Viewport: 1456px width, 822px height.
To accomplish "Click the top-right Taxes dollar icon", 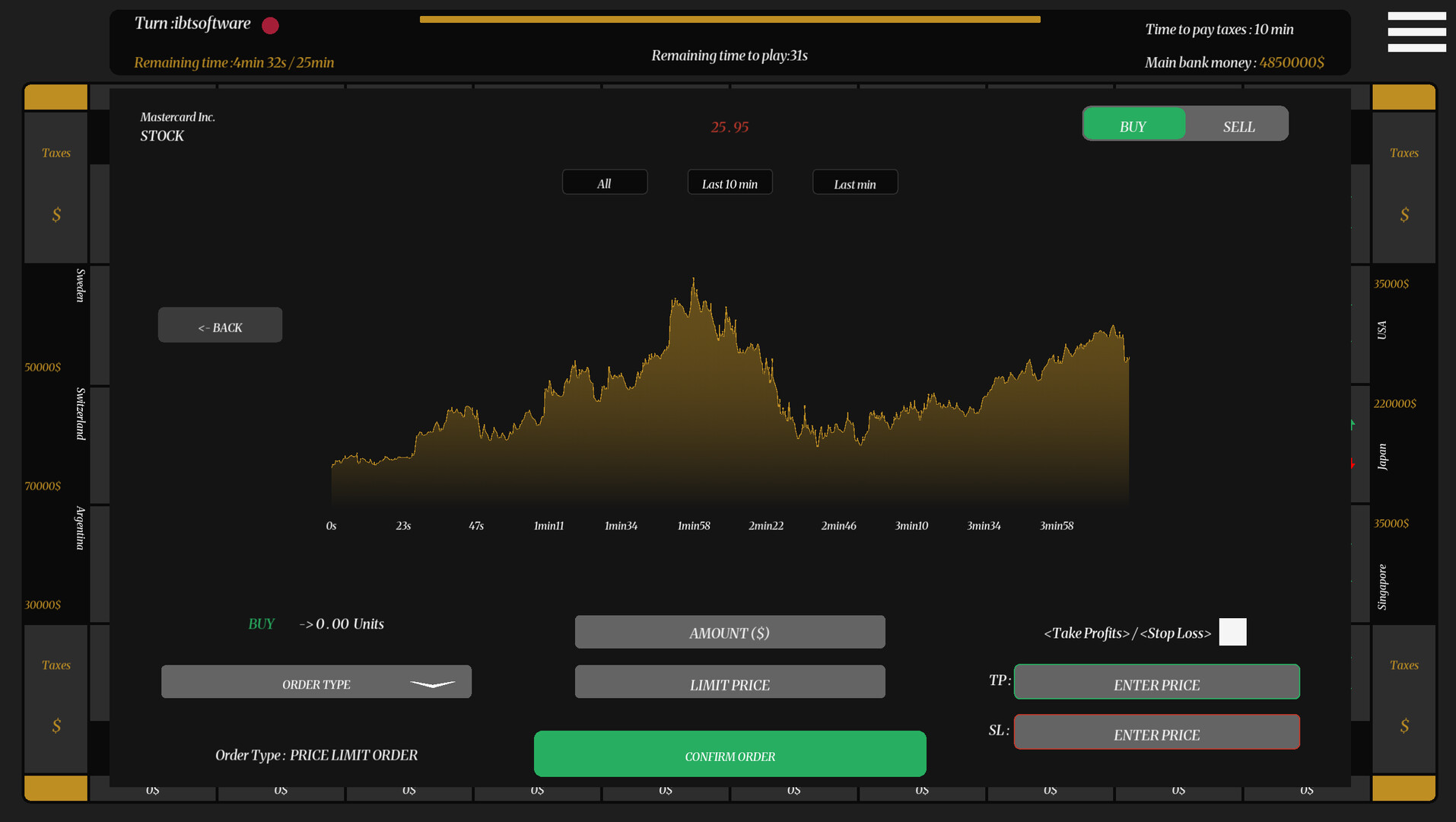I will pyautogui.click(x=1404, y=215).
